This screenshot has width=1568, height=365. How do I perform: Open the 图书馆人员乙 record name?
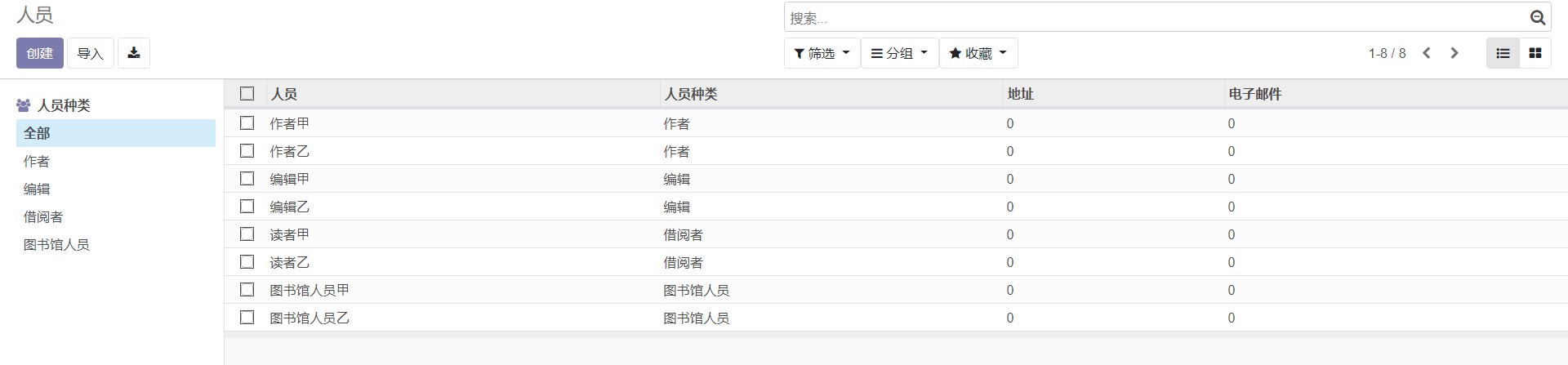tap(310, 318)
